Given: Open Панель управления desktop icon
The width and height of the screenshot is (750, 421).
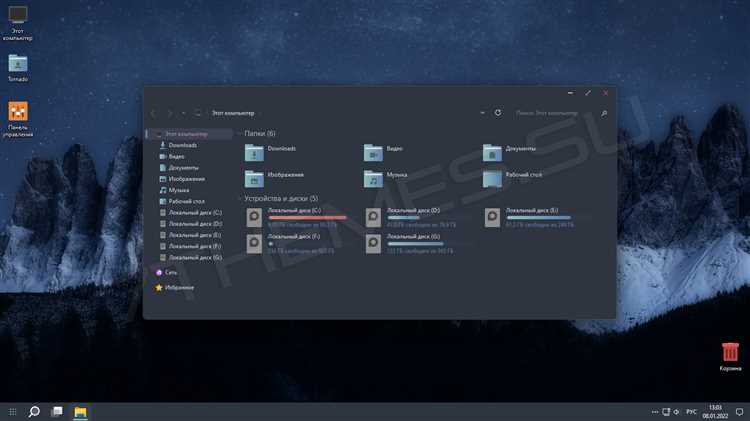Looking at the screenshot, I should pyautogui.click(x=18, y=120).
